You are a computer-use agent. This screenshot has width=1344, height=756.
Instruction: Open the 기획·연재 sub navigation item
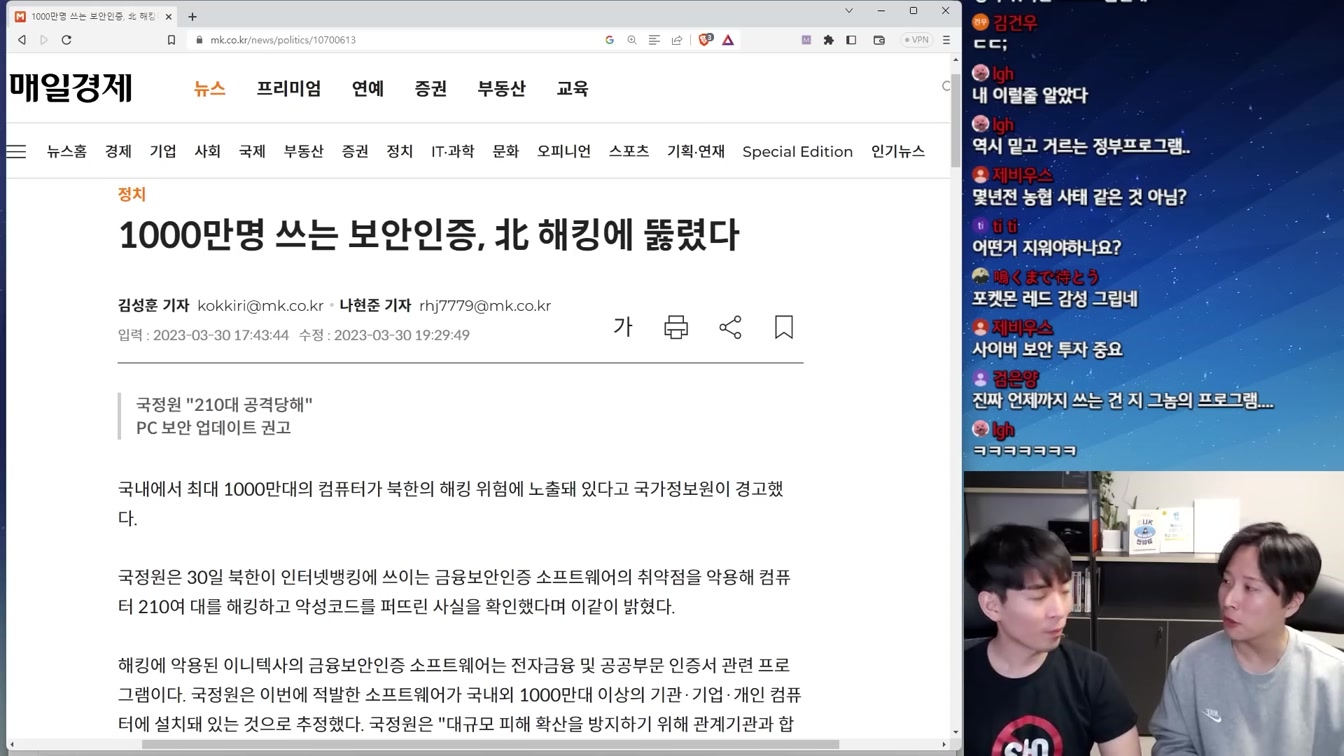pos(696,151)
